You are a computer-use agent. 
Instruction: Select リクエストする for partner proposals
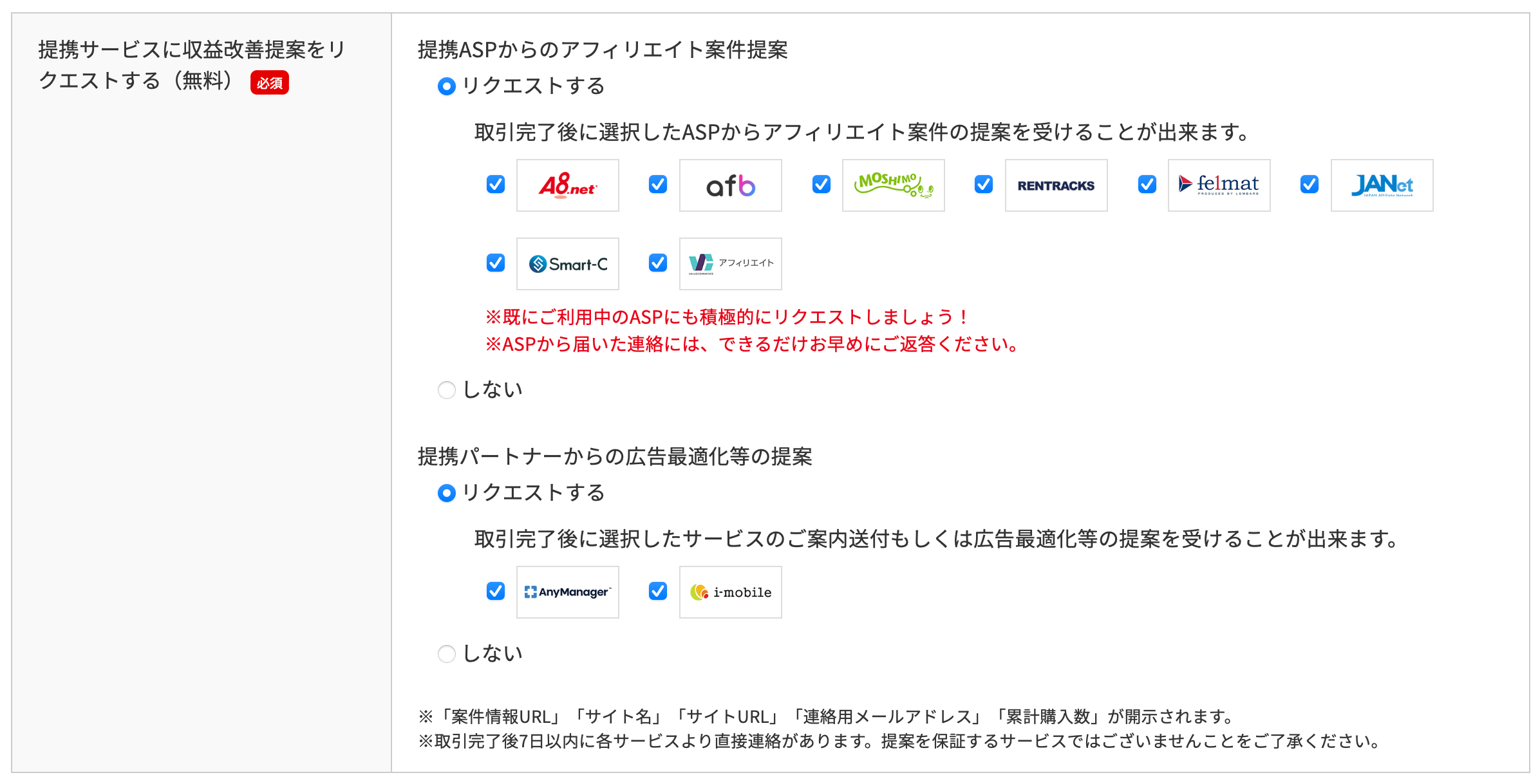447,494
